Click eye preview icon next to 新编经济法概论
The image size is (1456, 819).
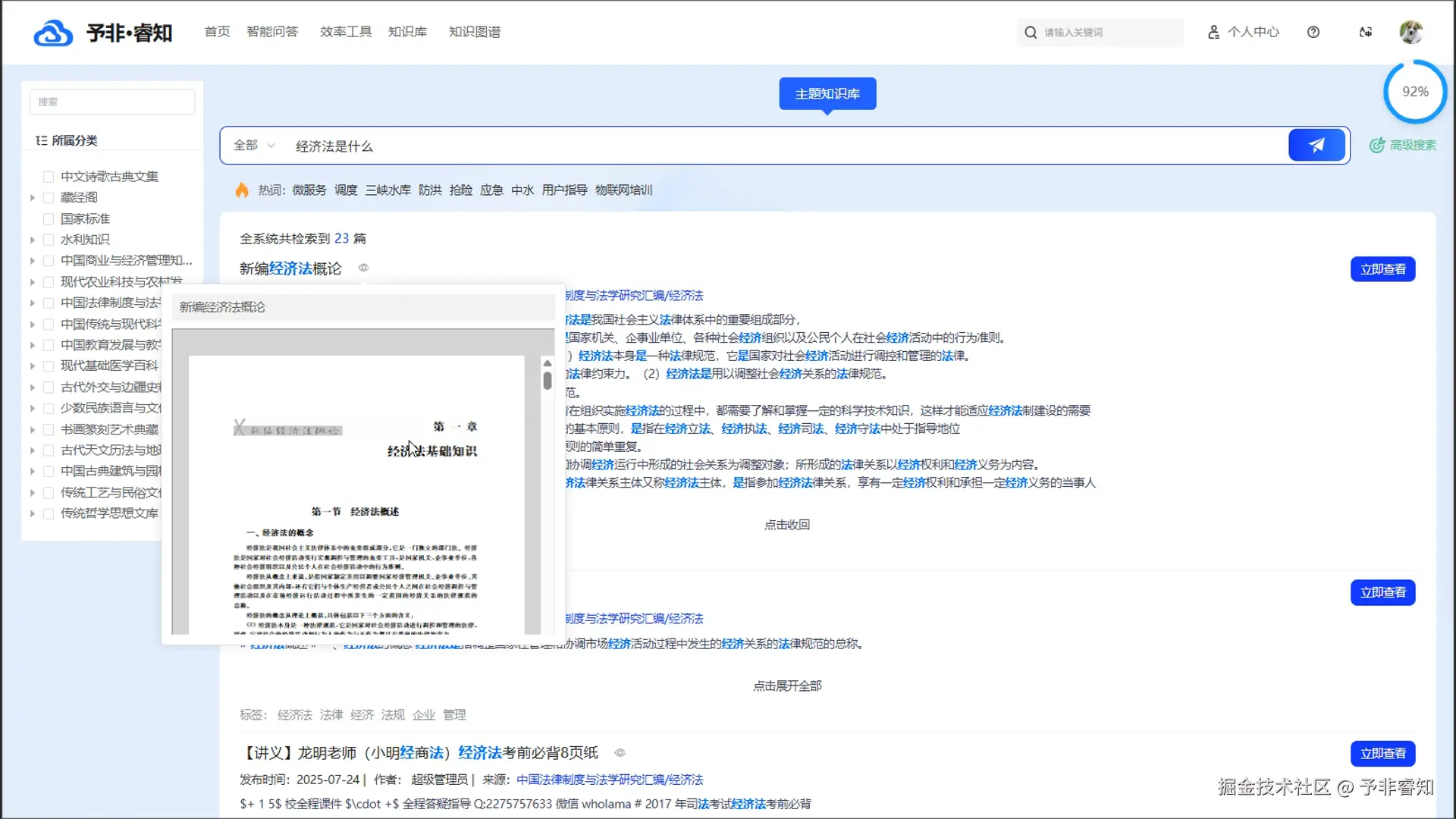tap(363, 268)
